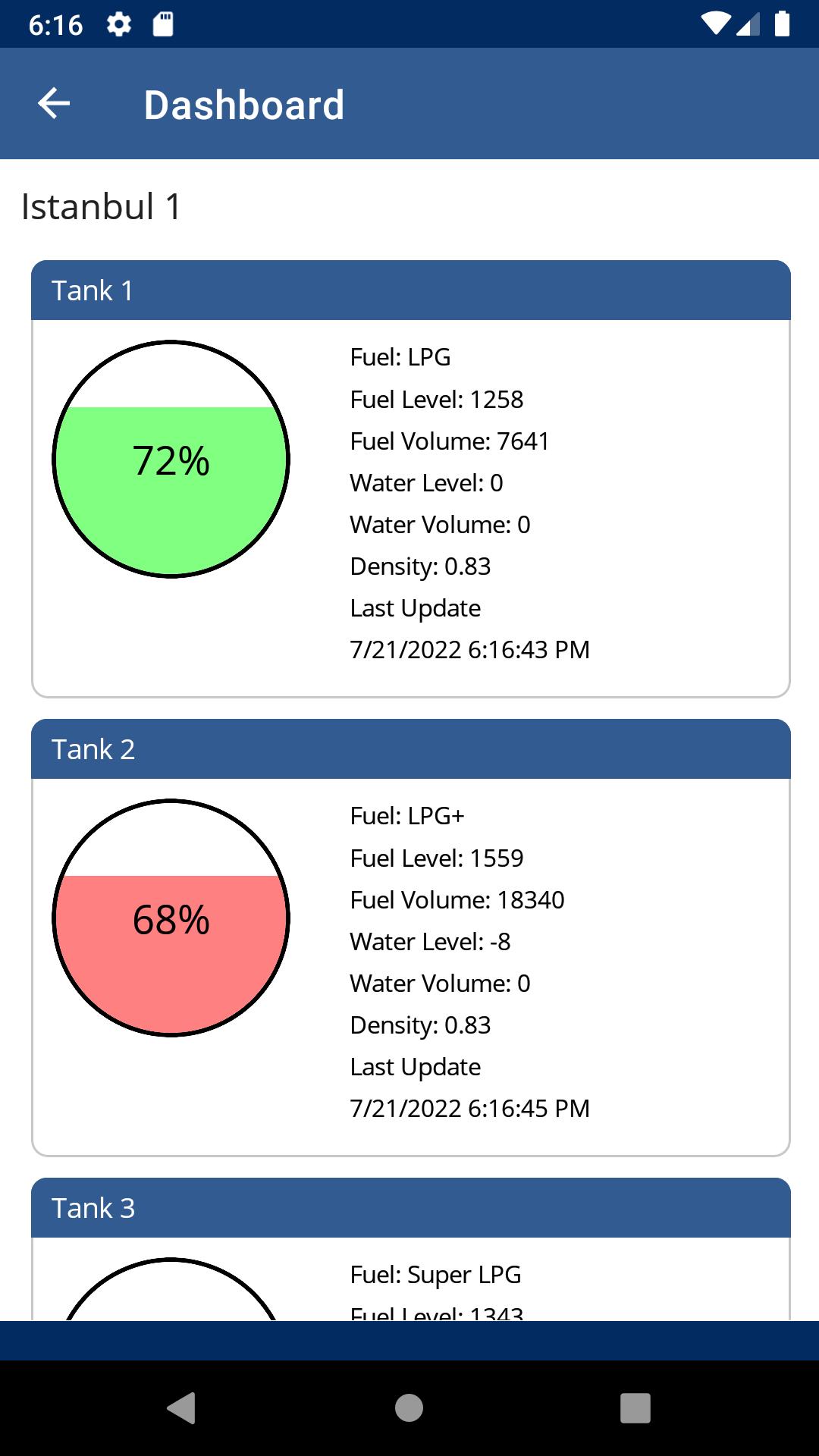Tap the Dashboard title text
This screenshot has width=819, height=1456.
coord(244,105)
